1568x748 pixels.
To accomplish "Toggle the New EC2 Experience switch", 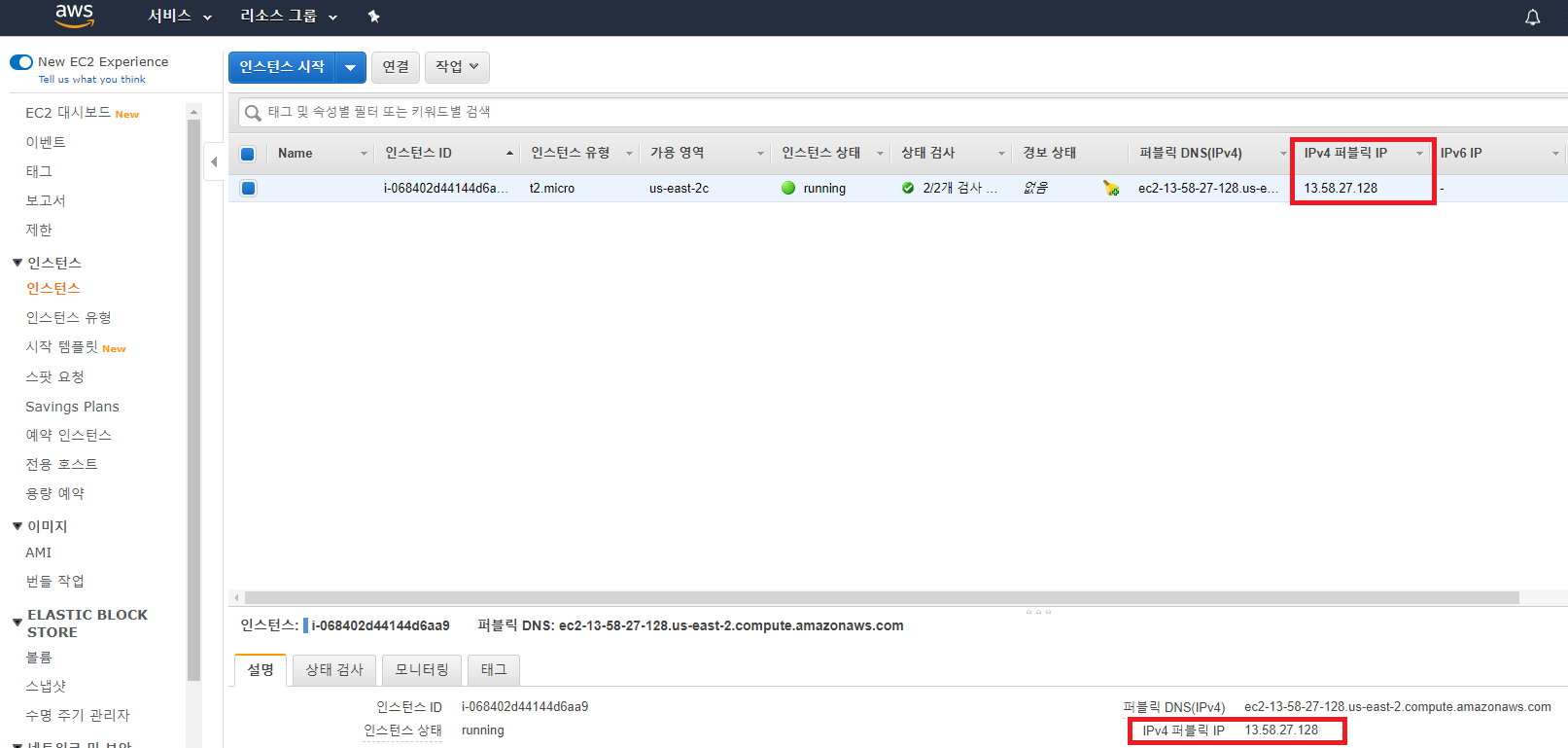I will (21, 61).
